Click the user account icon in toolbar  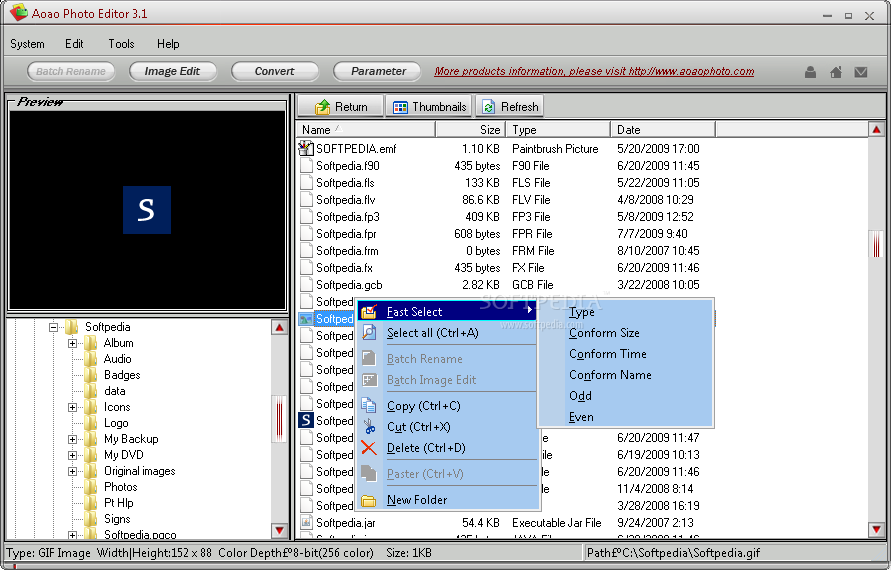coord(810,72)
